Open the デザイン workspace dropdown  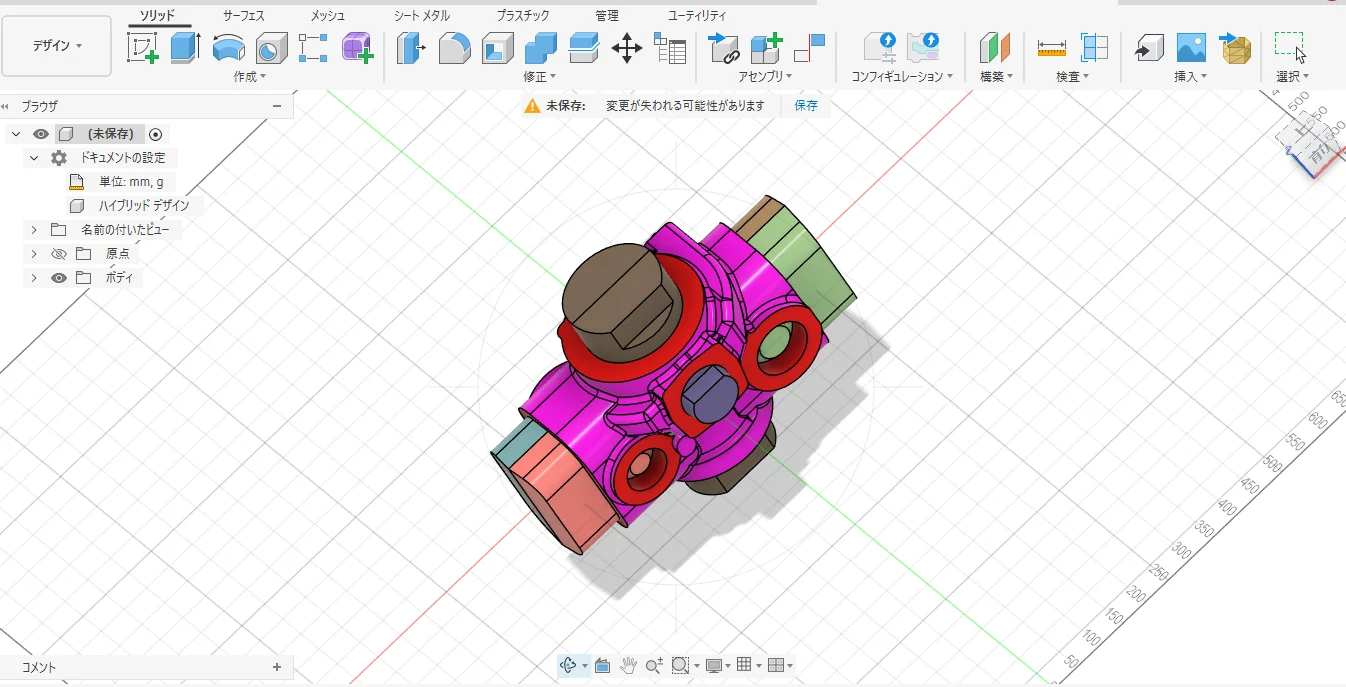(57, 46)
